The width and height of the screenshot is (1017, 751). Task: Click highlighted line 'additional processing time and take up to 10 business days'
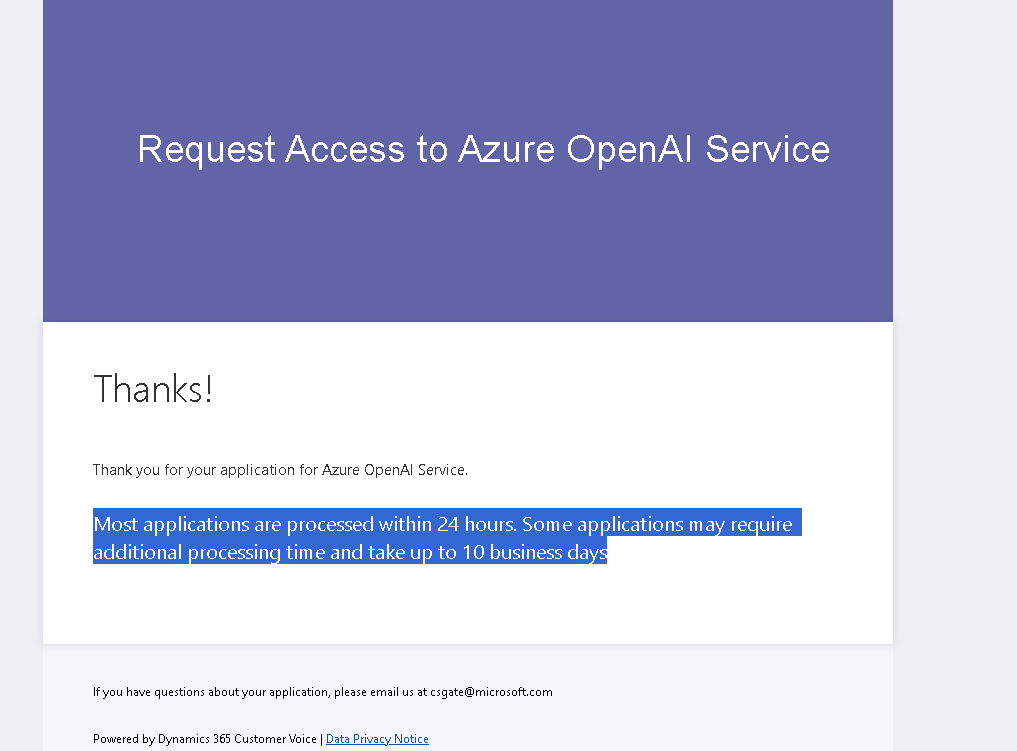tap(350, 552)
